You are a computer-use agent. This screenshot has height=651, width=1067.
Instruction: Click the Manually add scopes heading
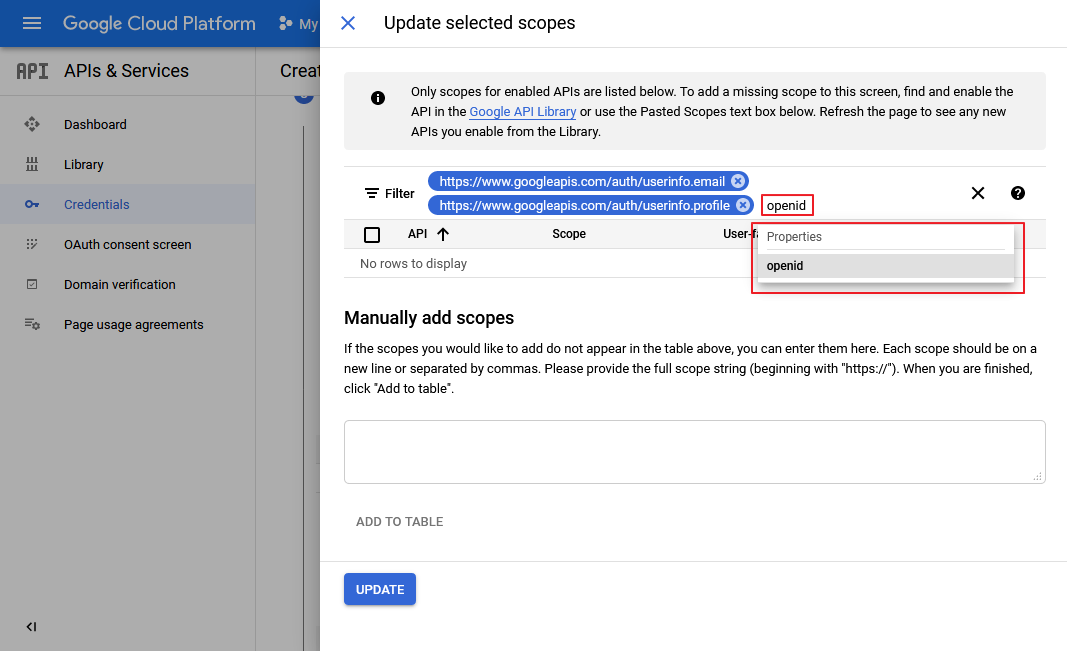coord(429,318)
